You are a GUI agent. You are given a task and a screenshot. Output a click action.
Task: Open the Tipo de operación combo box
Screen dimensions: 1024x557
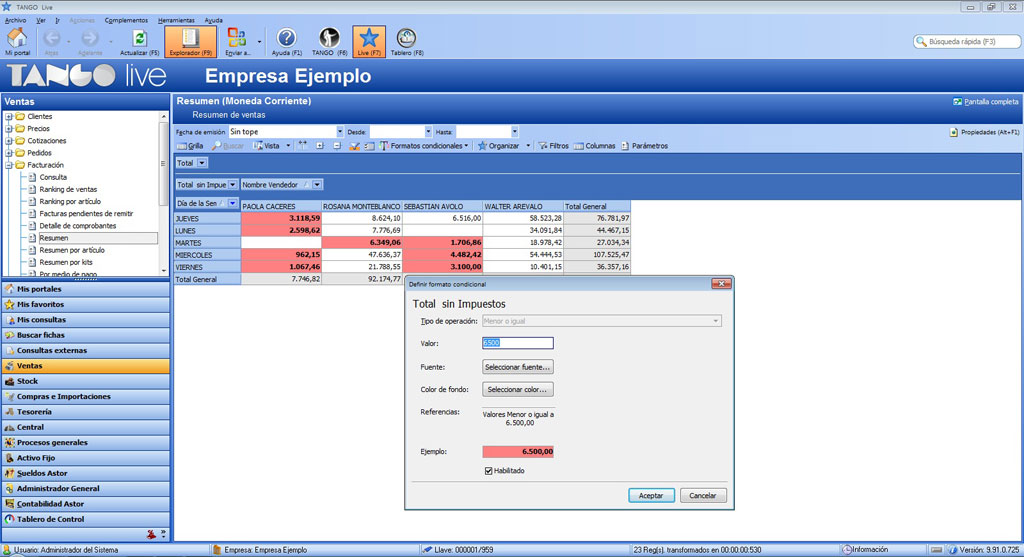(601, 321)
